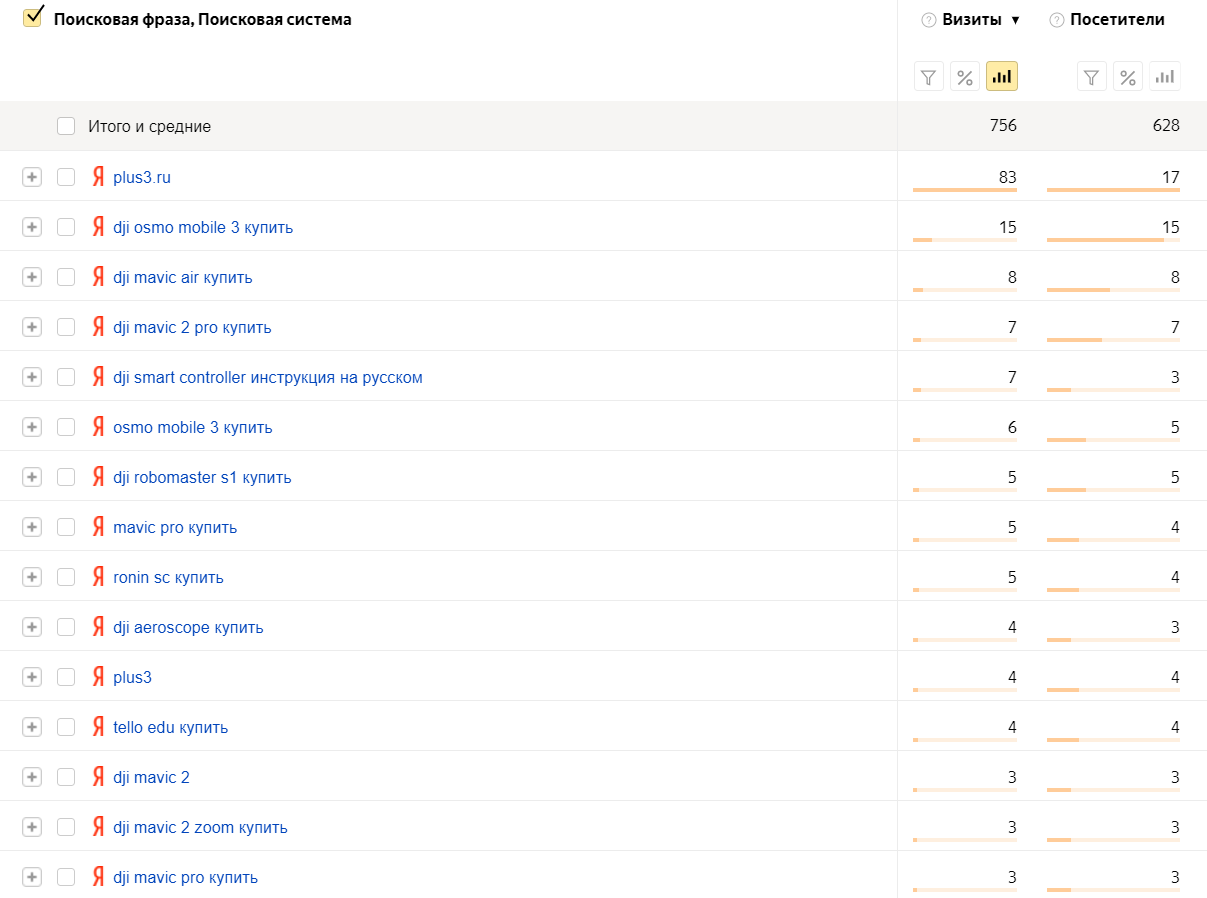The height and width of the screenshot is (898, 1207).
Task: Expand the dji aeroscope купить row
Action: click(x=32, y=627)
